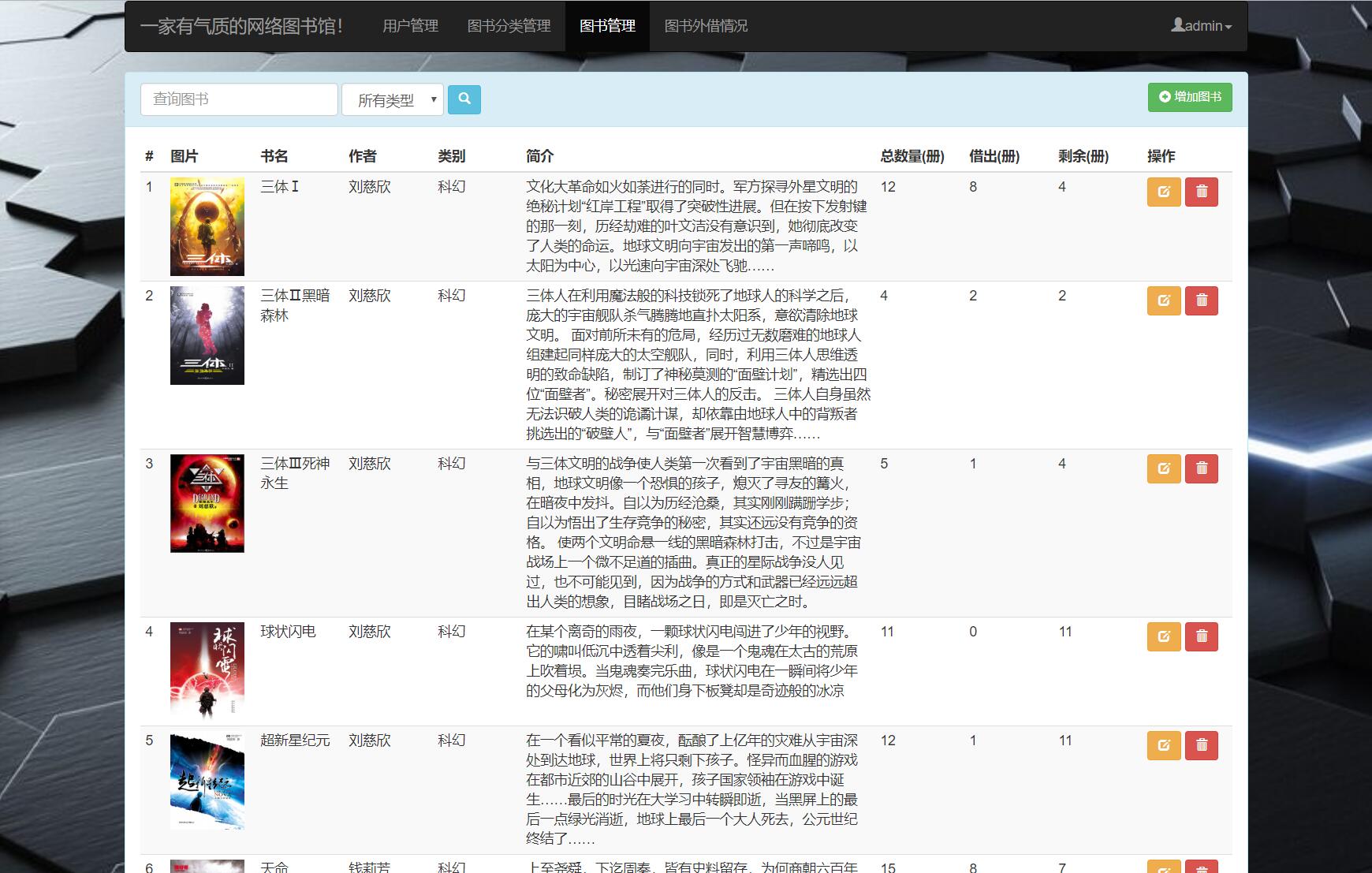Click the 三体Ⅲ死神永生 cover image

tap(207, 503)
